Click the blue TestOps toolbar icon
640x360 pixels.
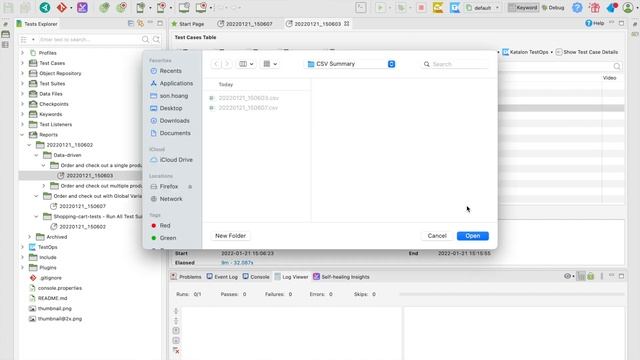[455, 7]
